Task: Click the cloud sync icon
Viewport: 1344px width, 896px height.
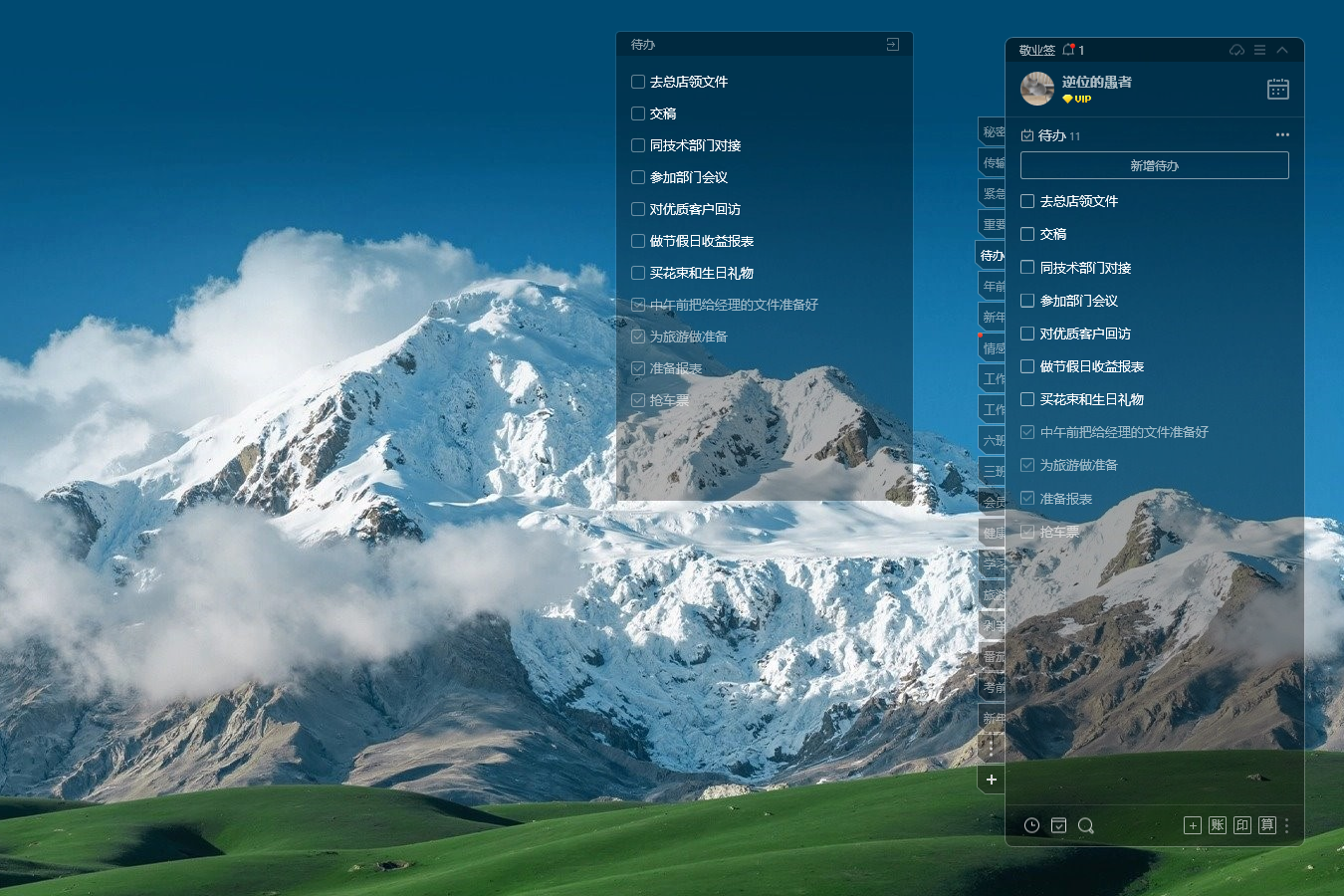Action: coord(1236,50)
